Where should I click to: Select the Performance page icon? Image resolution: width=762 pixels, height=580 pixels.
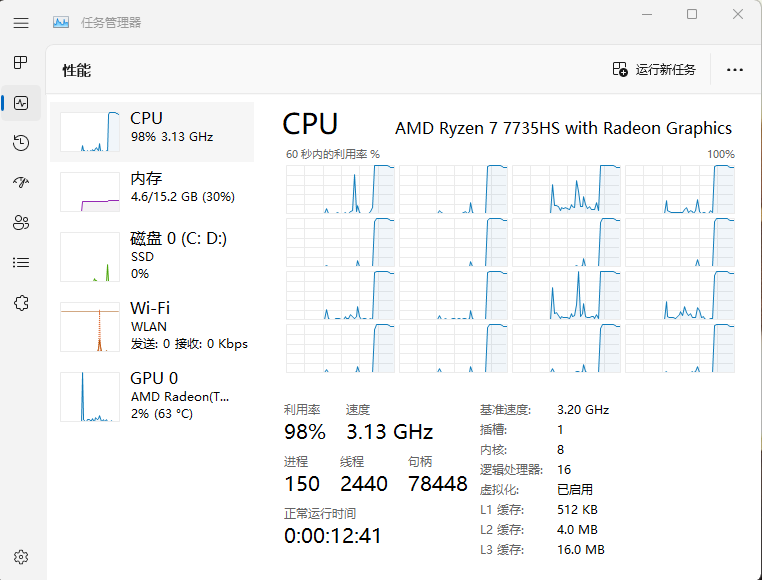21,103
